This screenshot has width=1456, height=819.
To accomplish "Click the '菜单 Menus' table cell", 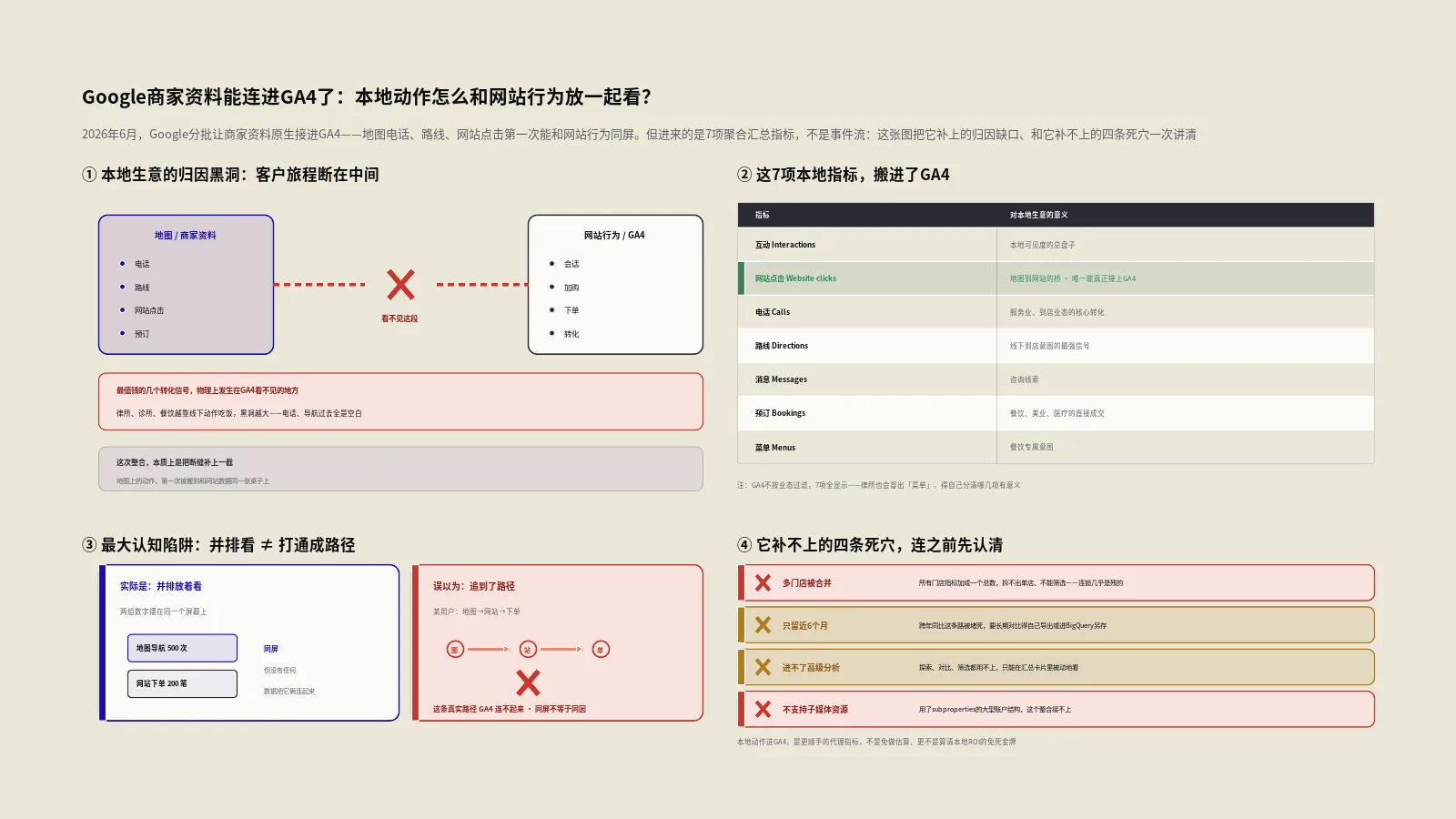I will (x=867, y=447).
